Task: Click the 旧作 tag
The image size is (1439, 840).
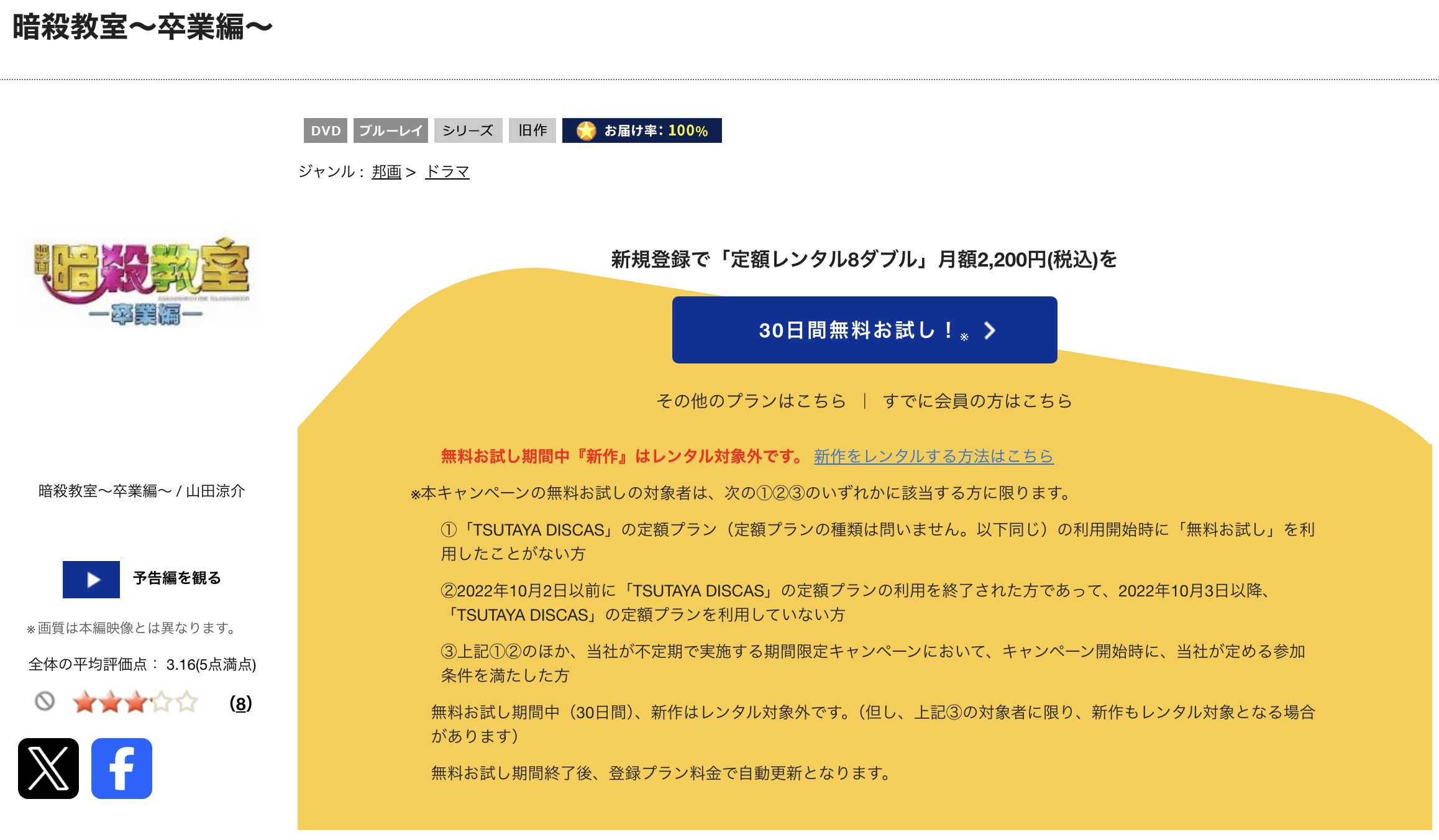Action: (532, 130)
